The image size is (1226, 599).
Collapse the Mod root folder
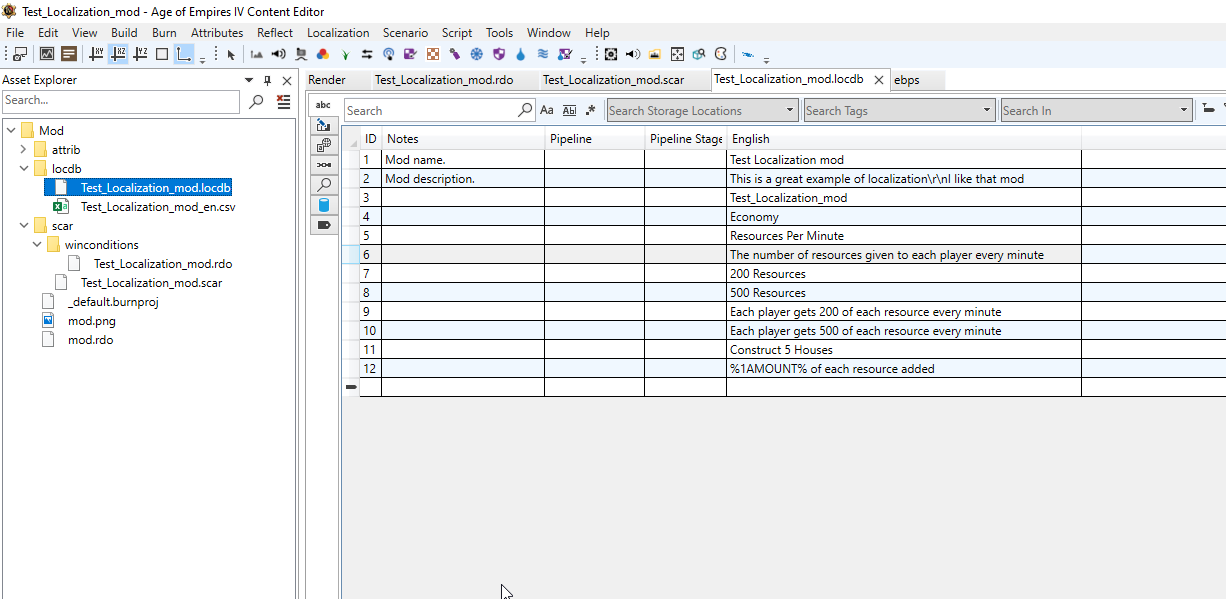click(10, 130)
